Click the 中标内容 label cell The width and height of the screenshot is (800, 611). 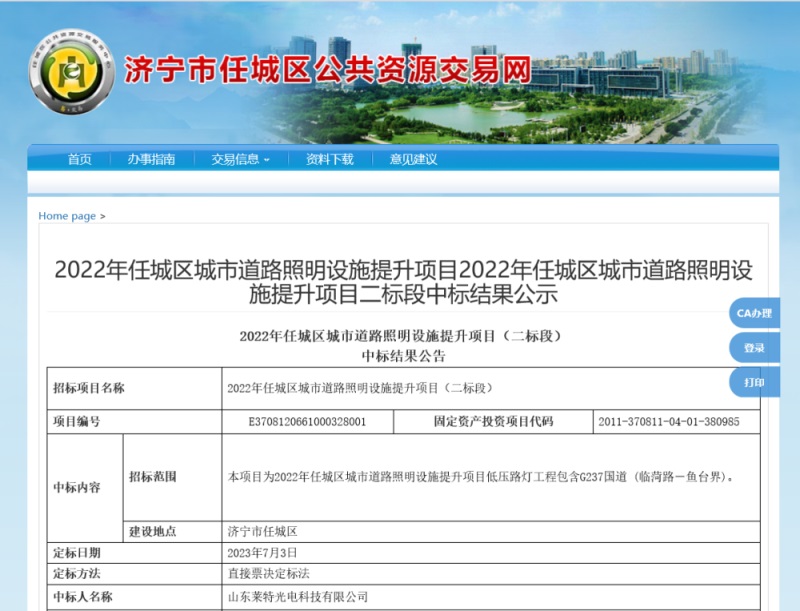(x=85, y=488)
